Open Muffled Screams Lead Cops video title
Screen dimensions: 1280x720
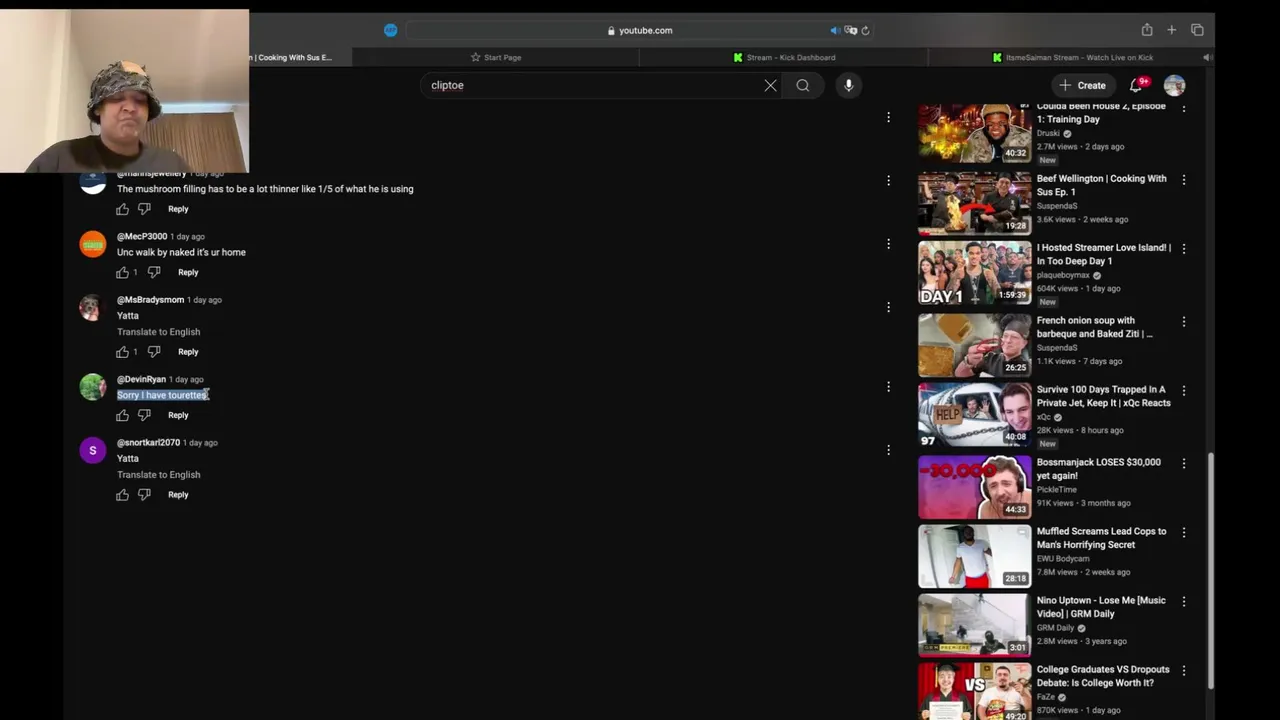tap(1101, 538)
